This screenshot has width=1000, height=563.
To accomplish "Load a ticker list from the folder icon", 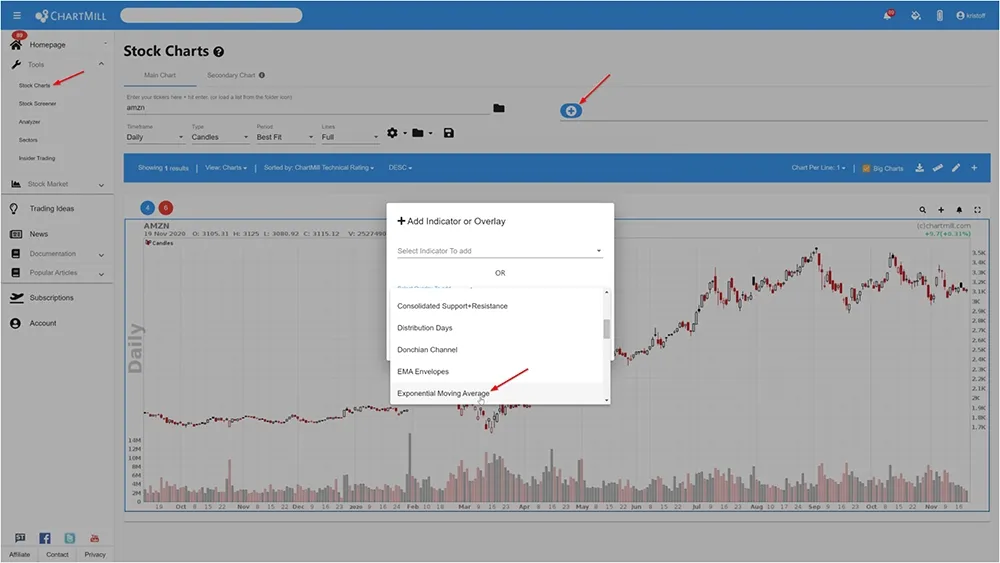I will tap(499, 108).
